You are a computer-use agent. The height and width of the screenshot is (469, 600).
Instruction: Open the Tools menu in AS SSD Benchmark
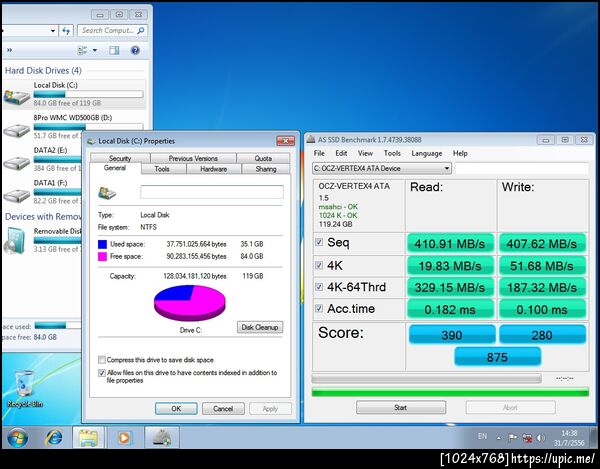[392, 153]
